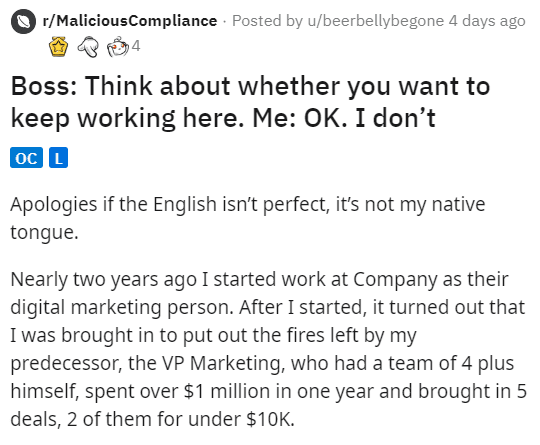The image size is (540, 445).
Task: Click the Snoo hugging award icon
Action: click(x=117, y=46)
